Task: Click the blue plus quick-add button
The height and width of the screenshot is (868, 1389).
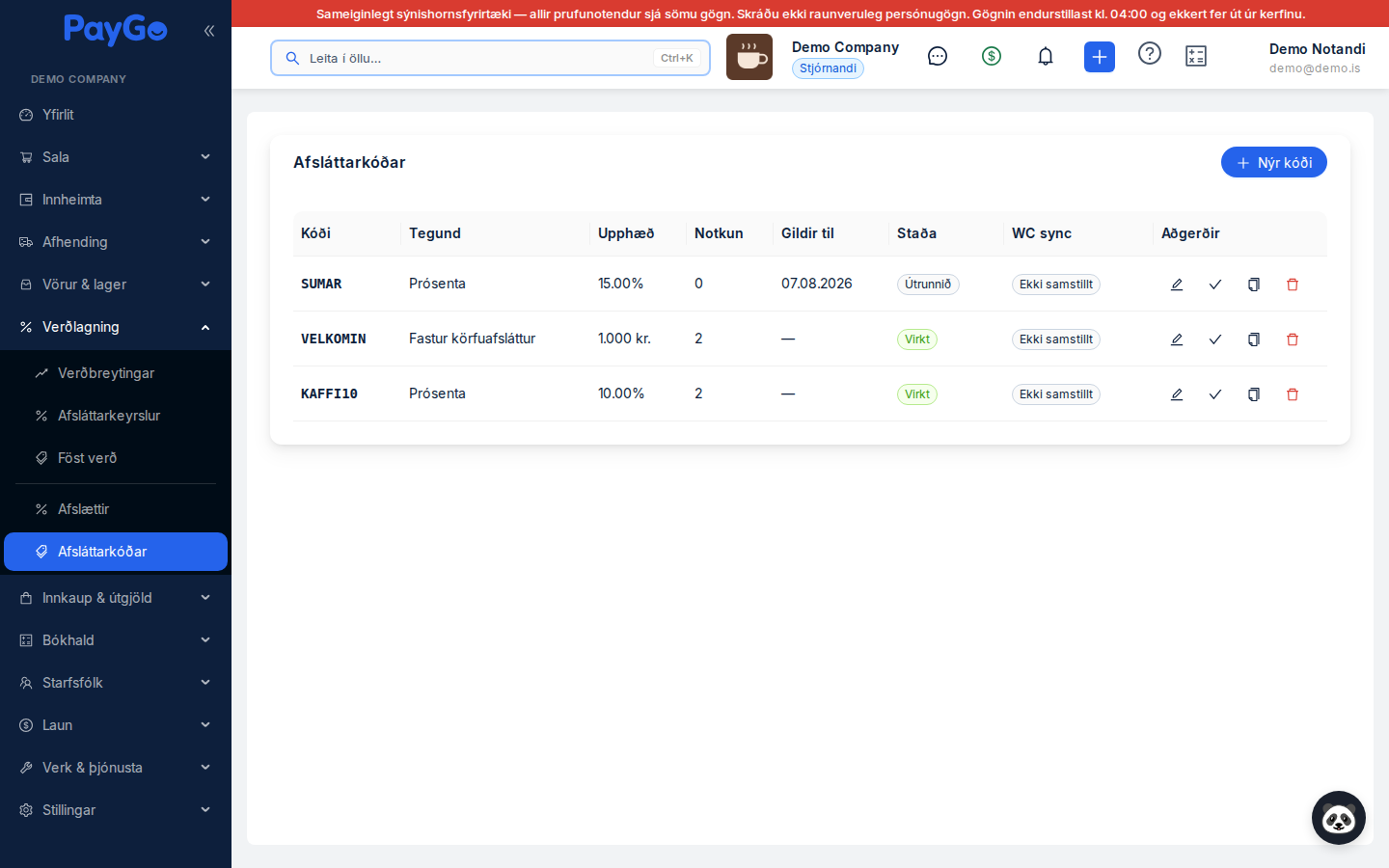Action: pos(1100,57)
